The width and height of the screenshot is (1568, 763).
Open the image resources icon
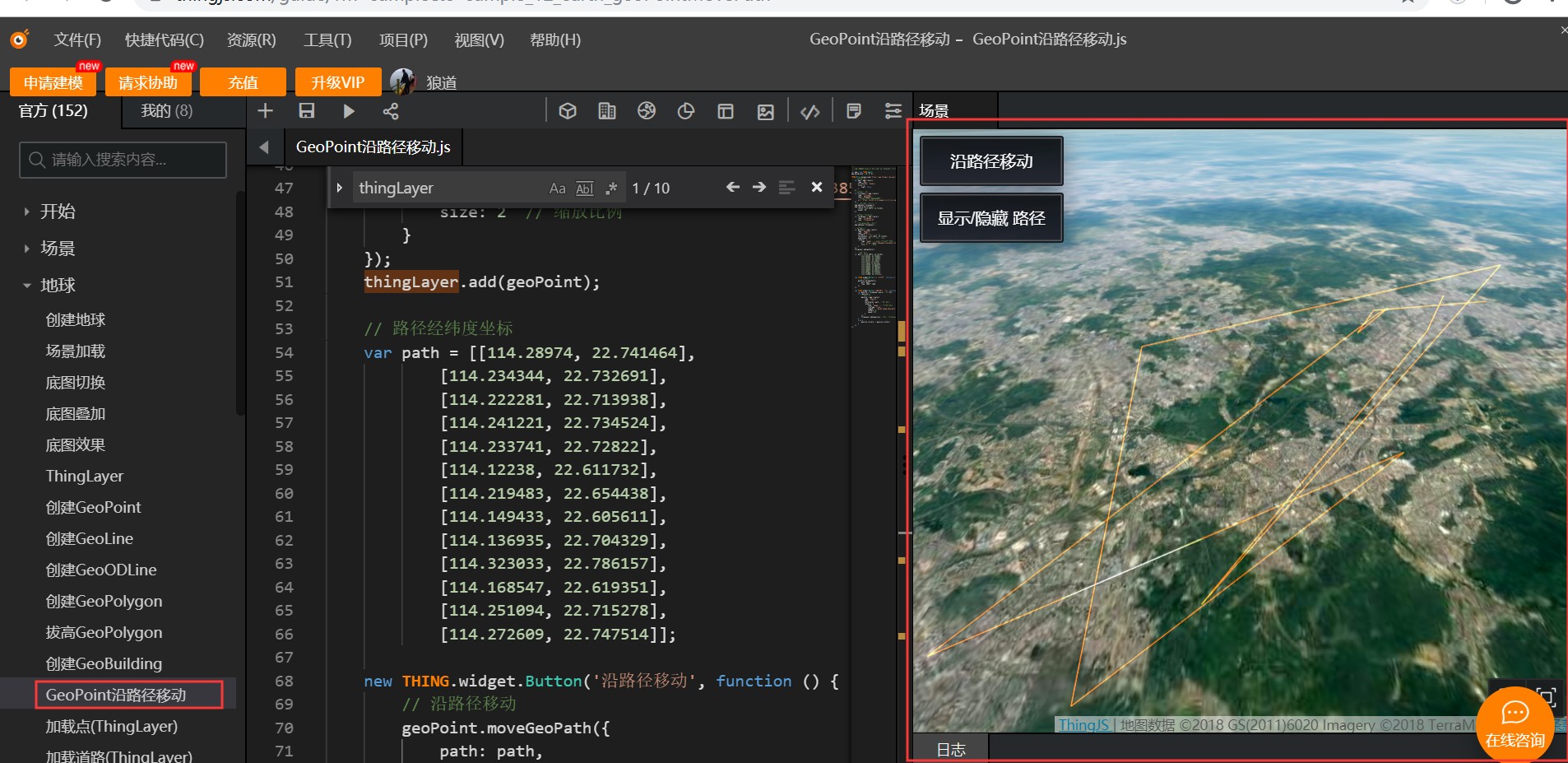pos(766,111)
